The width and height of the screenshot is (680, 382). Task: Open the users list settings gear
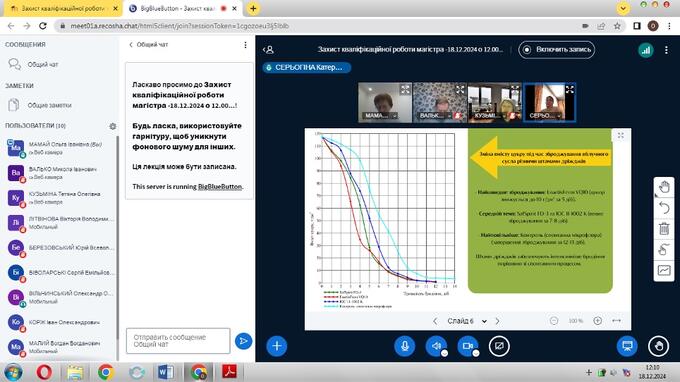[x=113, y=126]
